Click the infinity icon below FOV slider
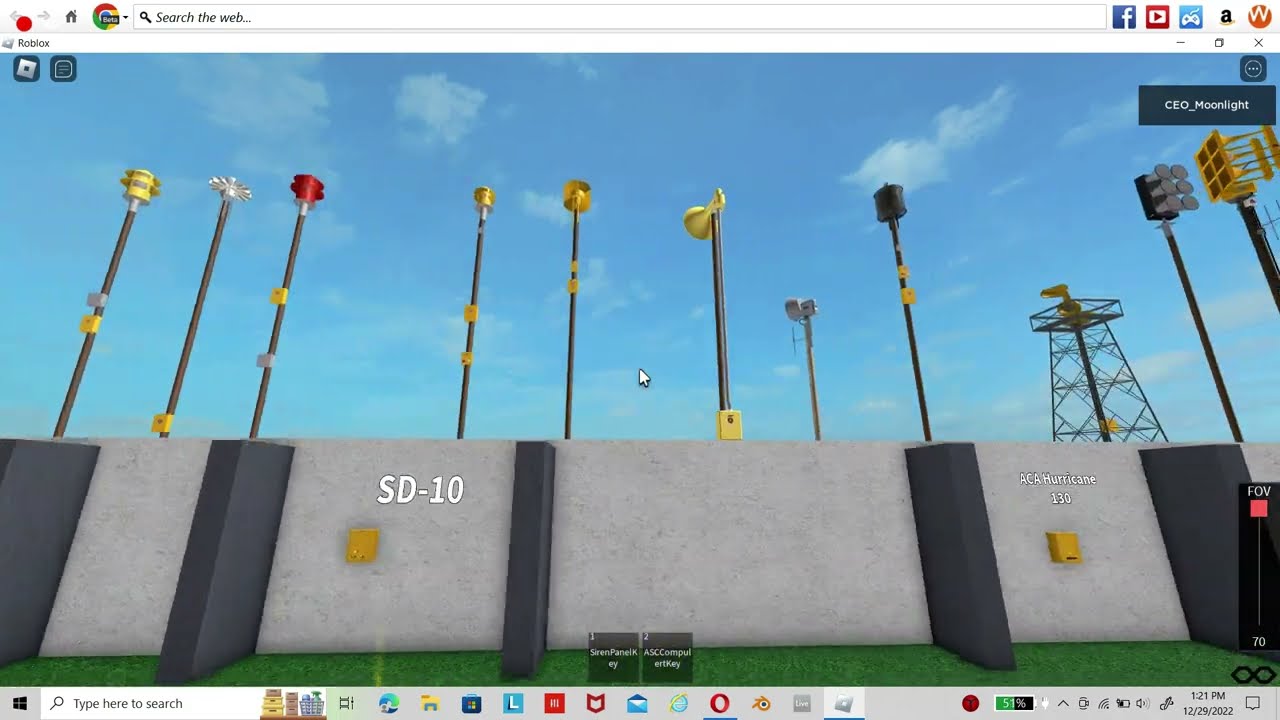The width and height of the screenshot is (1280, 720). (x=1253, y=675)
